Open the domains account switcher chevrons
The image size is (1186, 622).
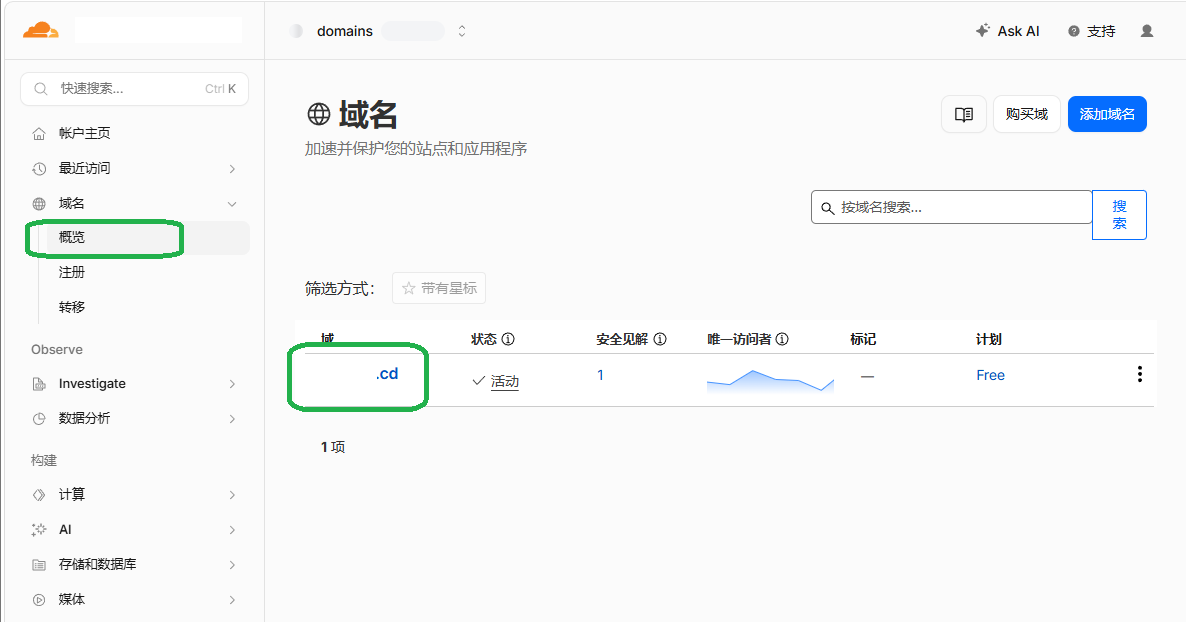[x=461, y=31]
